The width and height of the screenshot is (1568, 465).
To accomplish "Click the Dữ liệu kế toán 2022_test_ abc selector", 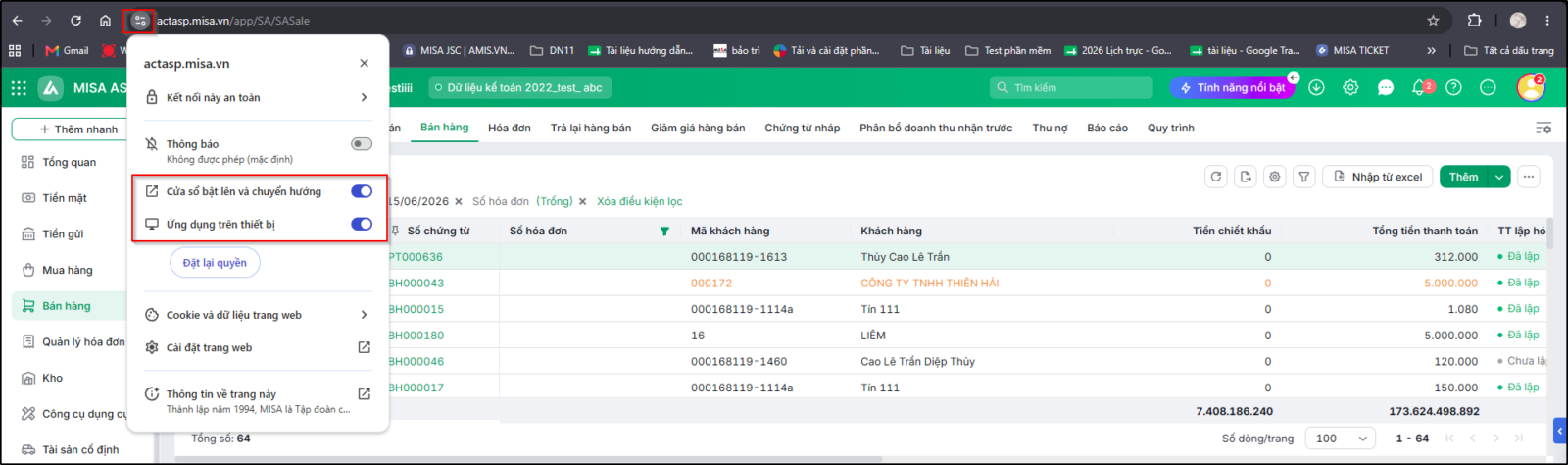I will click(x=519, y=87).
